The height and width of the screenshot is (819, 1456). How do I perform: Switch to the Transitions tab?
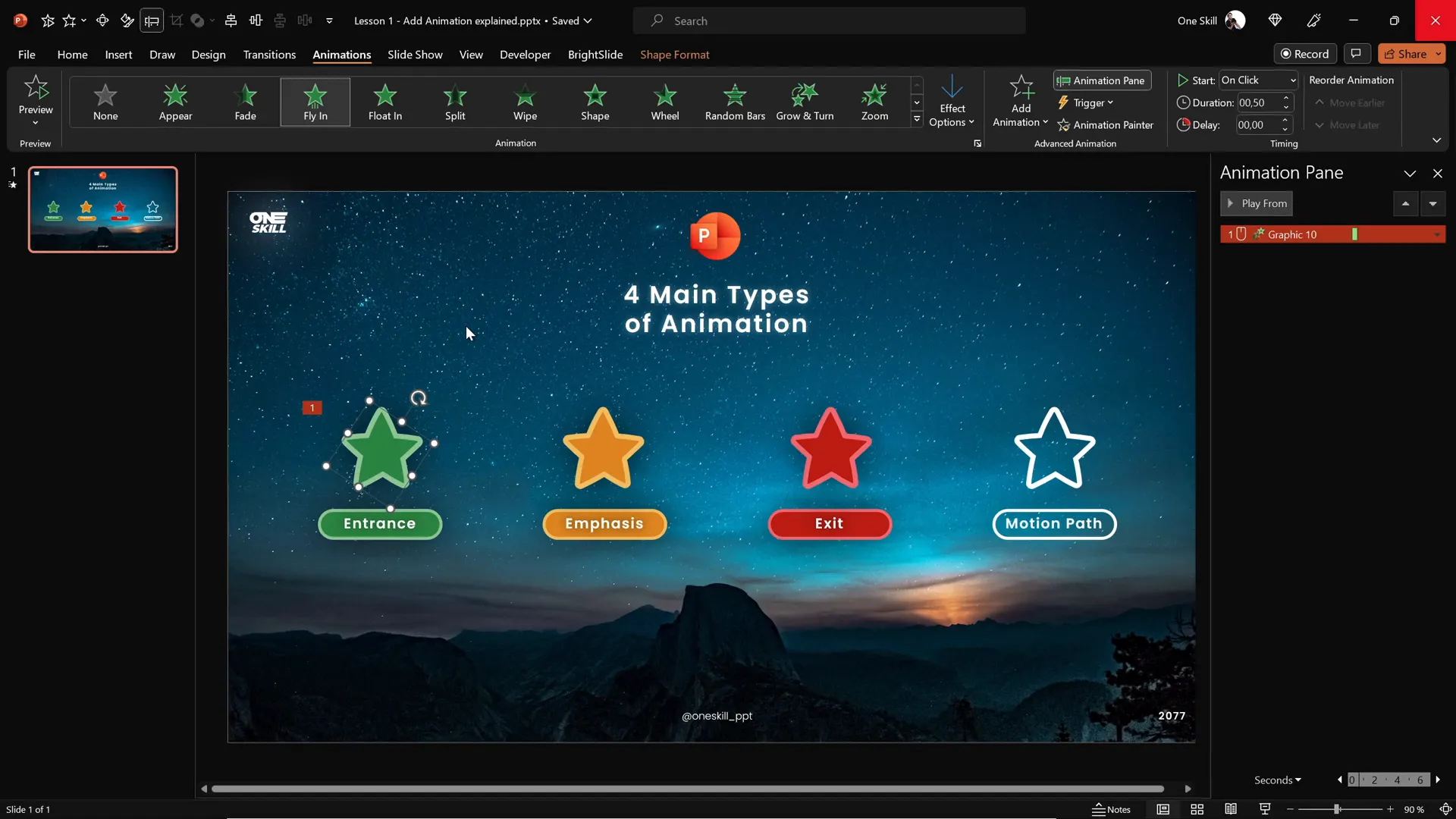pos(269,55)
